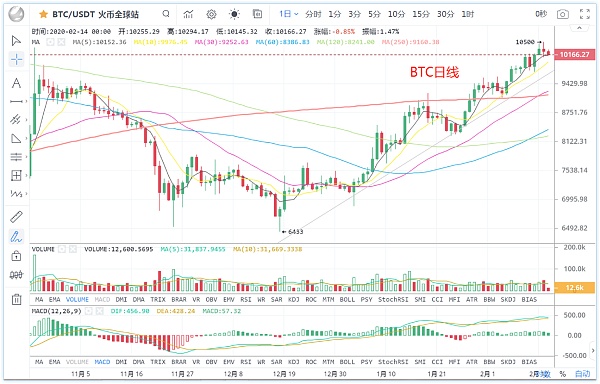
Task: Expand Elliott wave tool options arrow
Action: point(26,194)
